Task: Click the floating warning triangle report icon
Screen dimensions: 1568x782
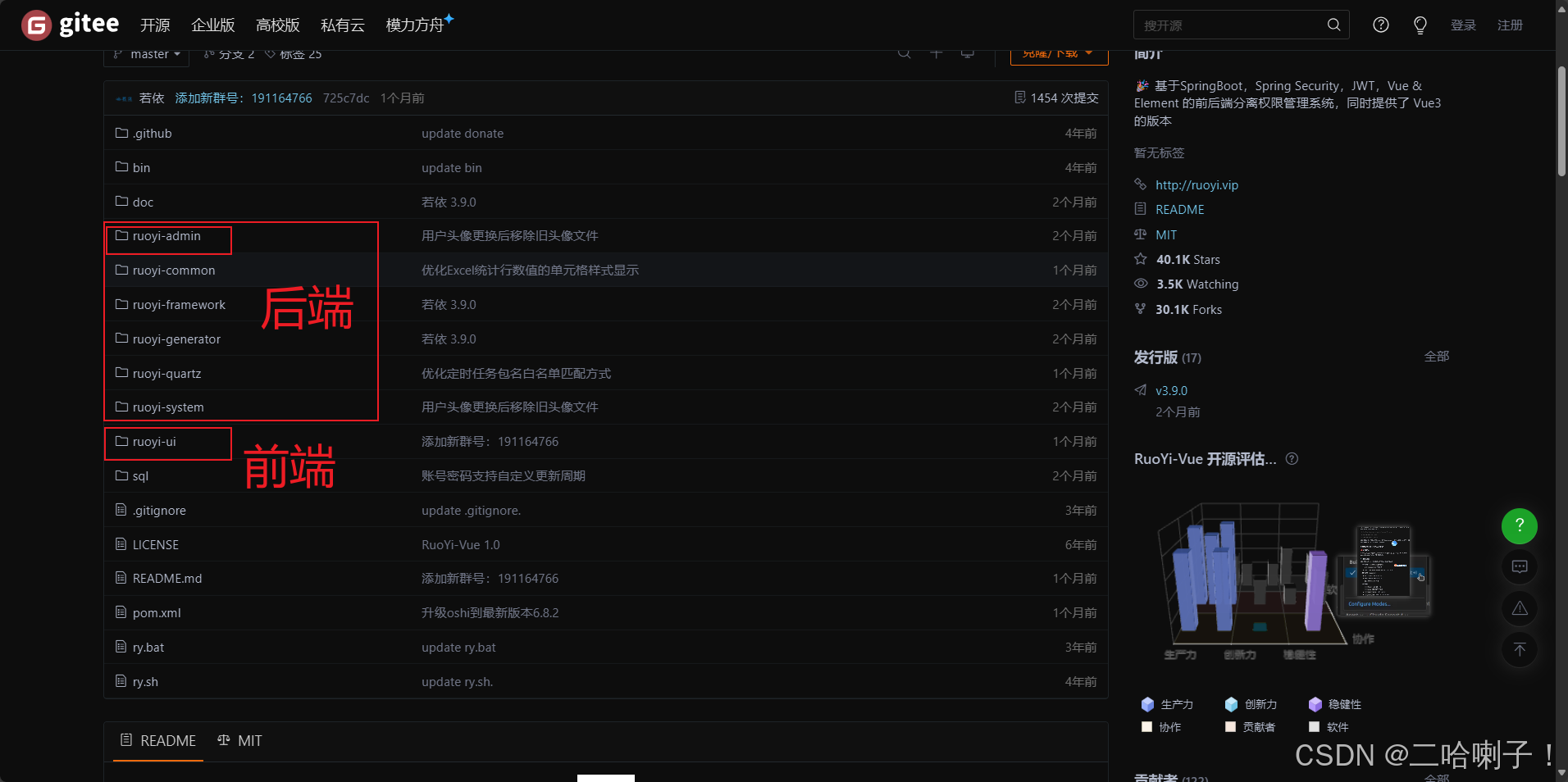Action: click(1520, 608)
